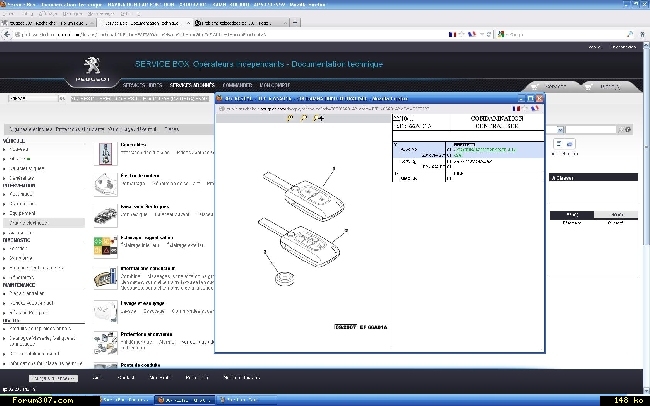Click the first yellow zoom icon in popup toolbar
This screenshot has width=650, height=406.
tap(290, 118)
